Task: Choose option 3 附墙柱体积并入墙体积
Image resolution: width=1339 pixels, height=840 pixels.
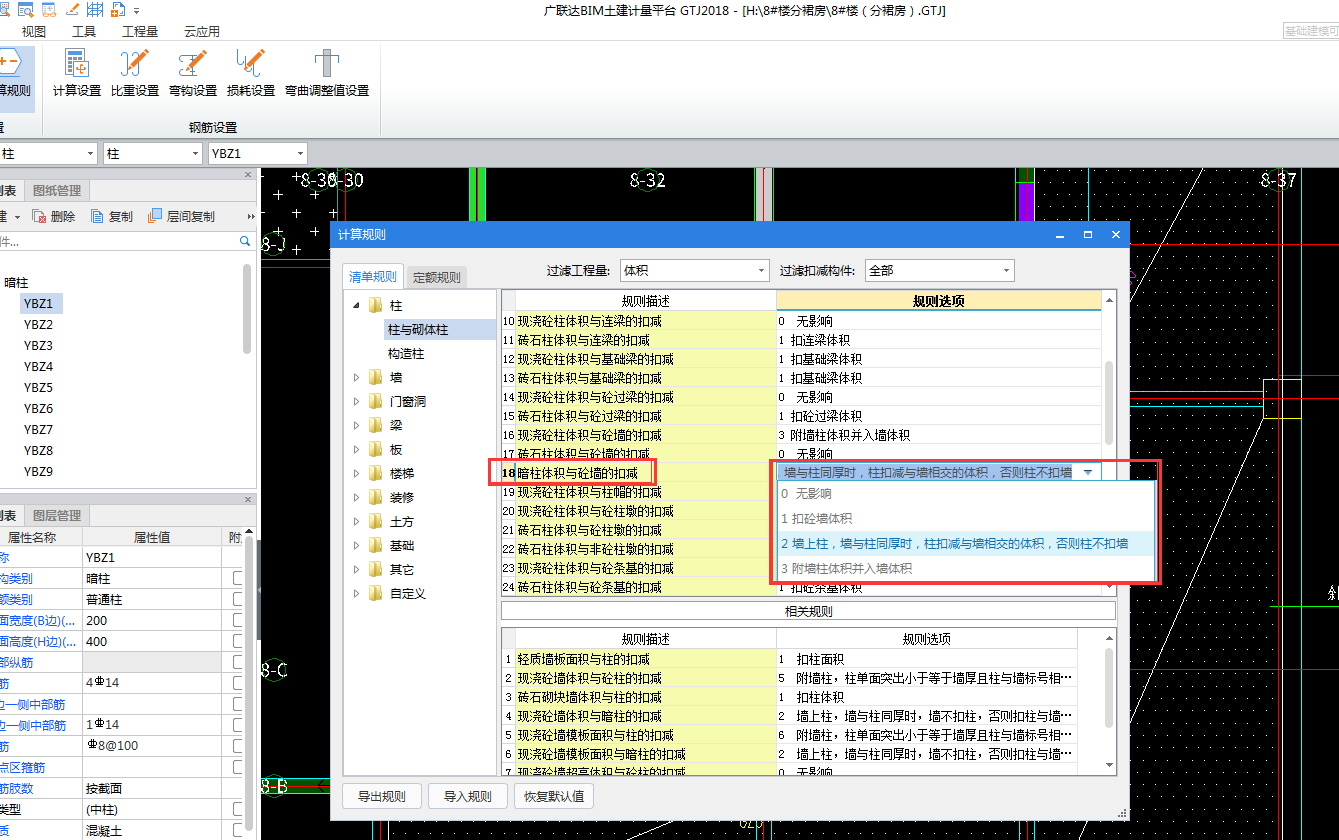Action: coord(964,568)
